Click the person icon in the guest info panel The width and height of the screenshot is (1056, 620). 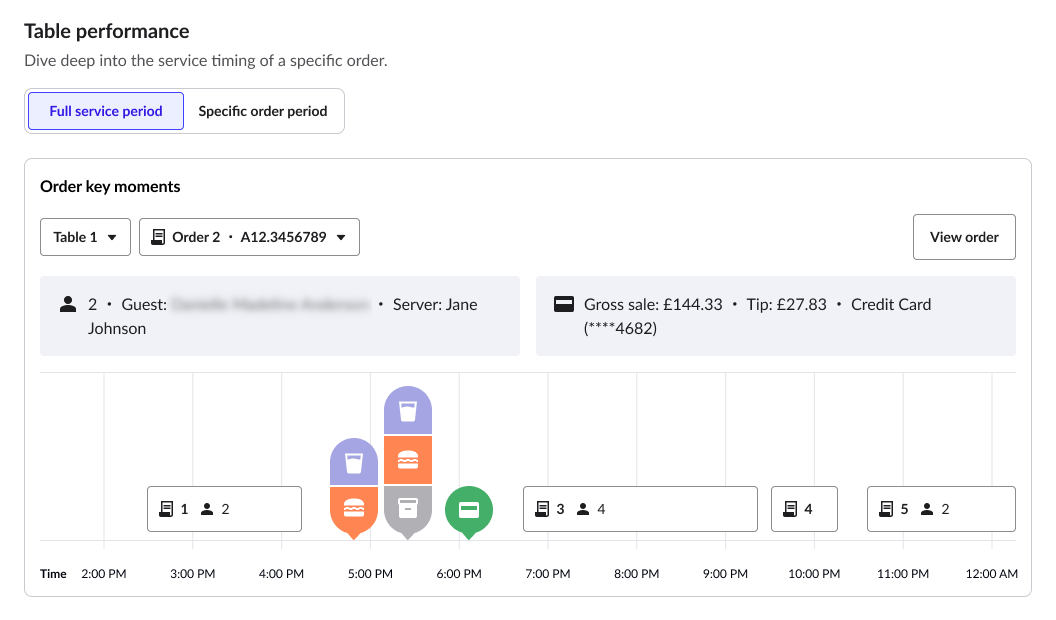(x=68, y=305)
